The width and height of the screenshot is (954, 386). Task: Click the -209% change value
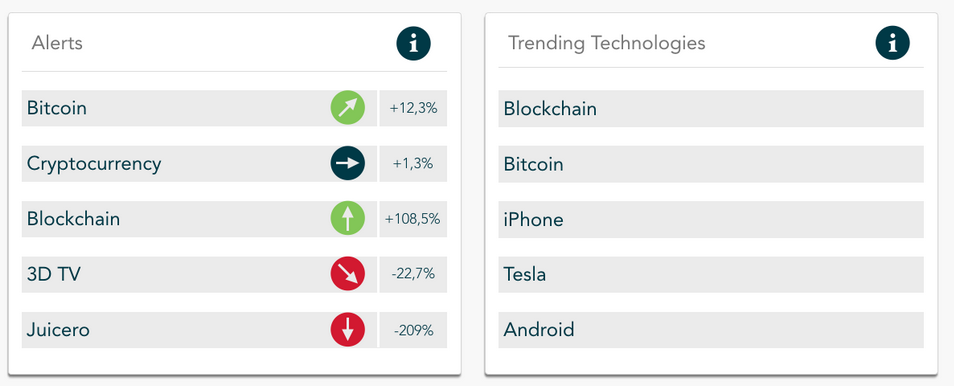tap(413, 330)
